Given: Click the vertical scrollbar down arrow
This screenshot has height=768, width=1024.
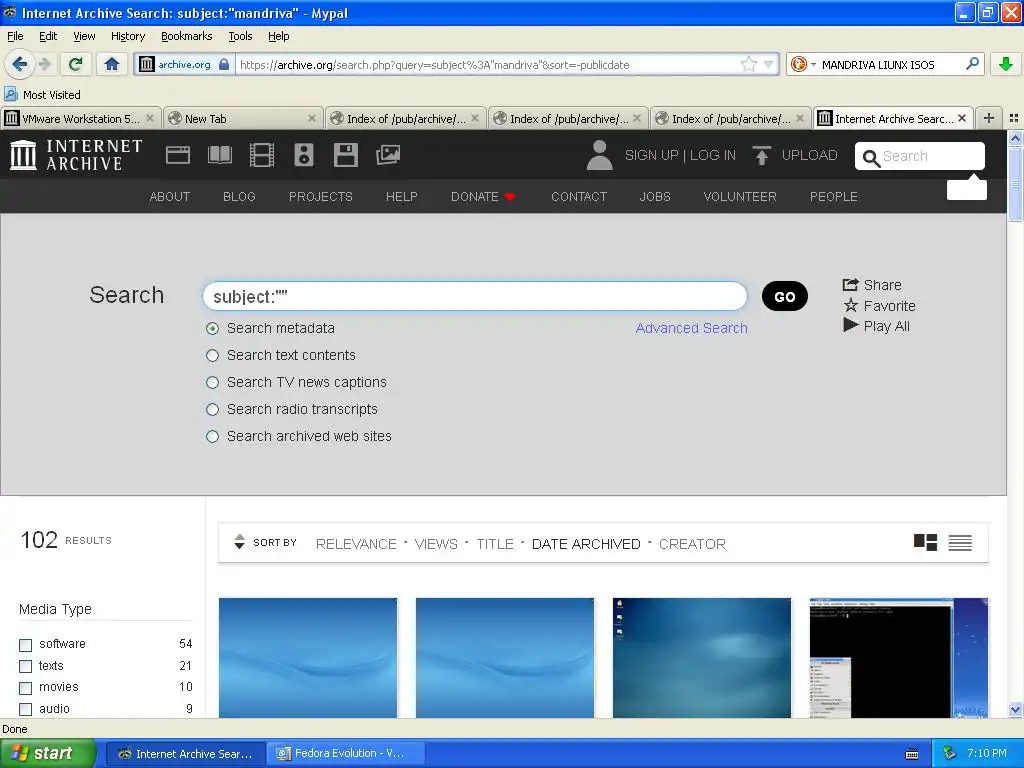Looking at the screenshot, I should (x=1015, y=710).
